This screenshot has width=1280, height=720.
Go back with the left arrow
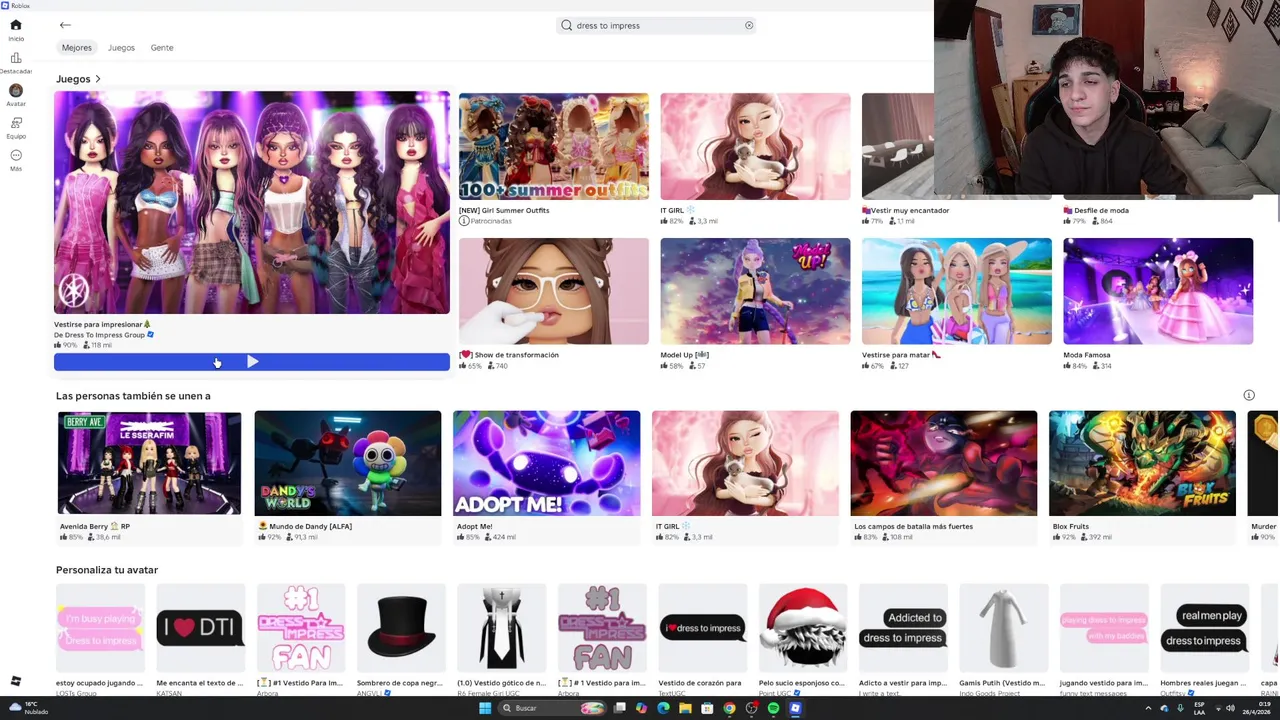[65, 25]
